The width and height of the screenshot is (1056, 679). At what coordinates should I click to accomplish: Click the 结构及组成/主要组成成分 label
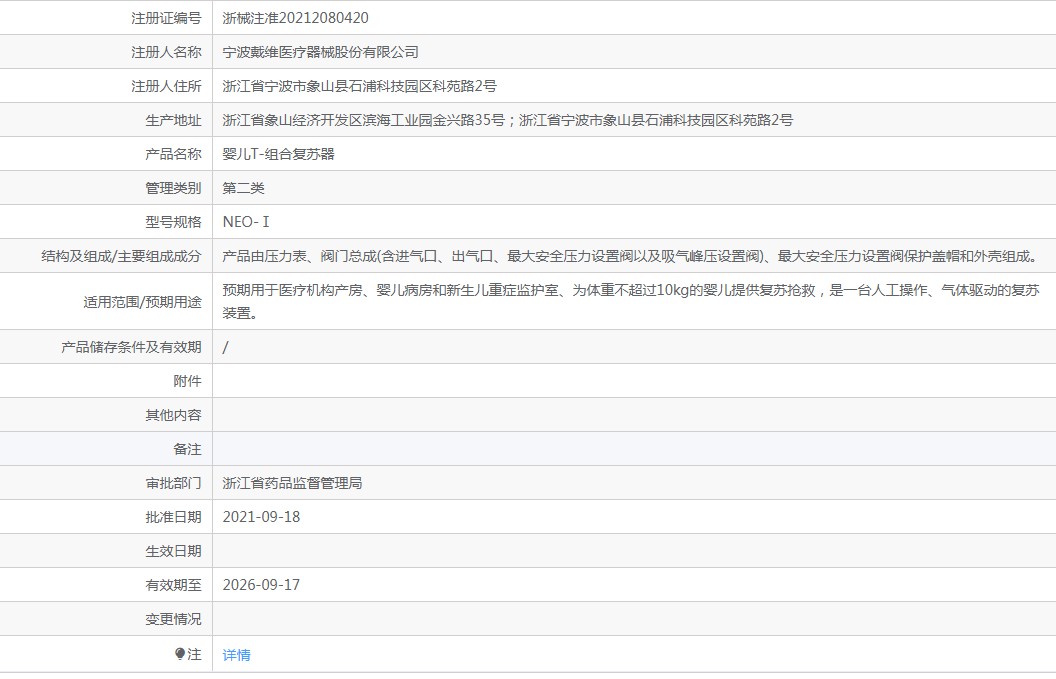pyautogui.click(x=121, y=256)
